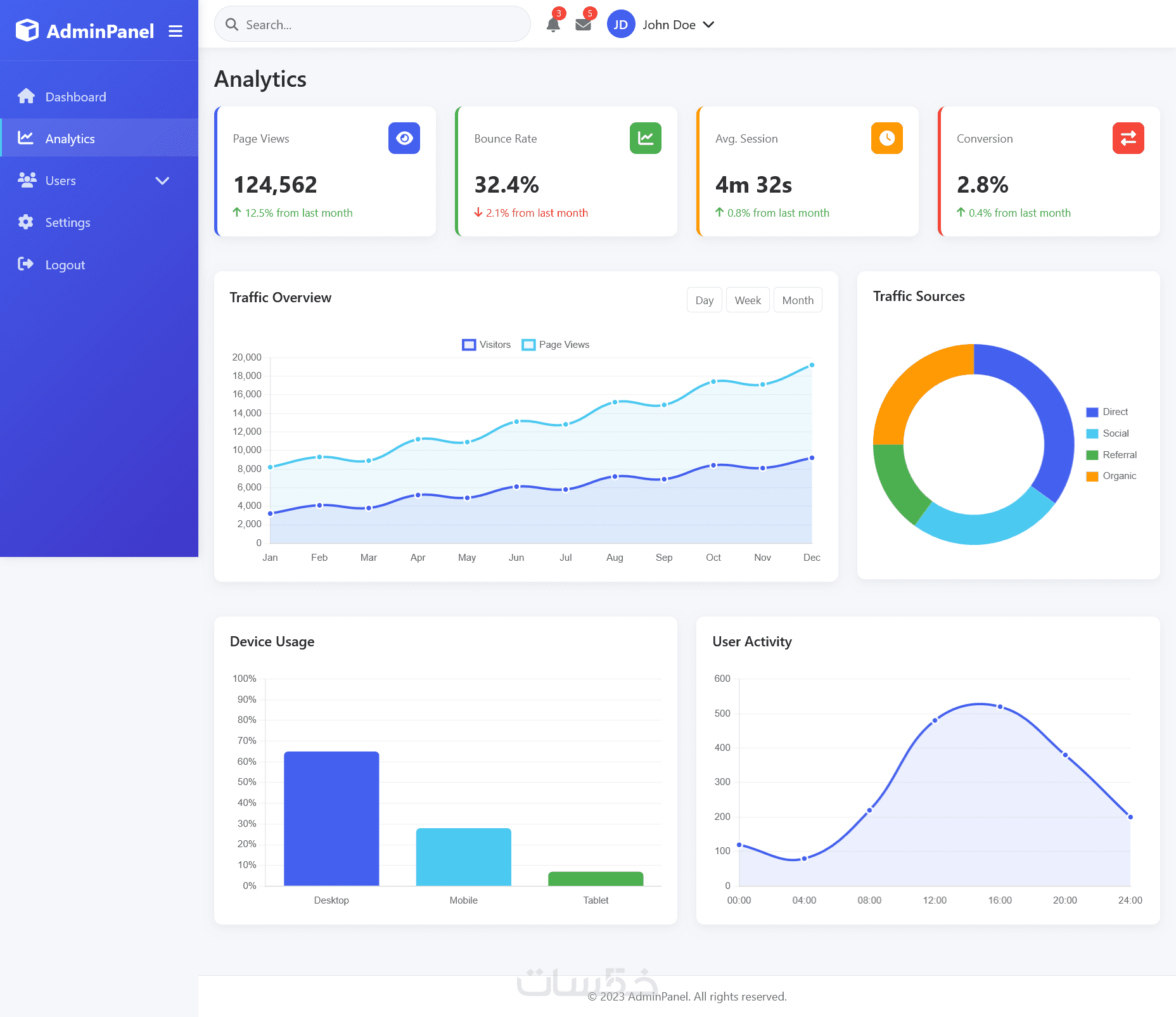Click '0.4% from last month' text
The width and height of the screenshot is (1176, 1017).
(x=1019, y=213)
